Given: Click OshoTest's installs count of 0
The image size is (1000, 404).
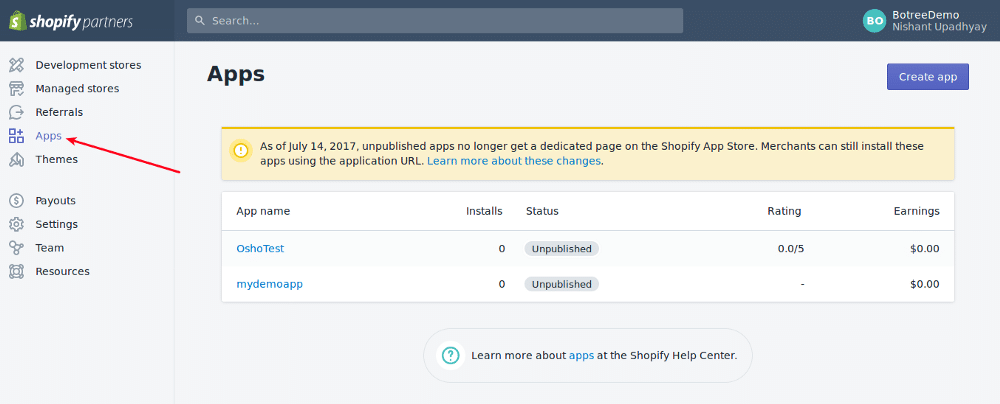Looking at the screenshot, I should pyautogui.click(x=502, y=249).
